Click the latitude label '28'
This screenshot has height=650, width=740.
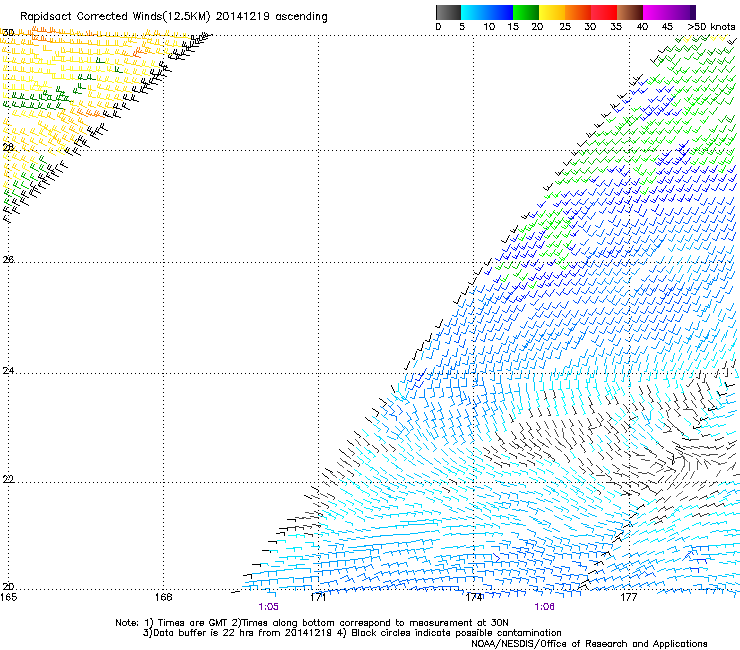pyautogui.click(x=8, y=147)
